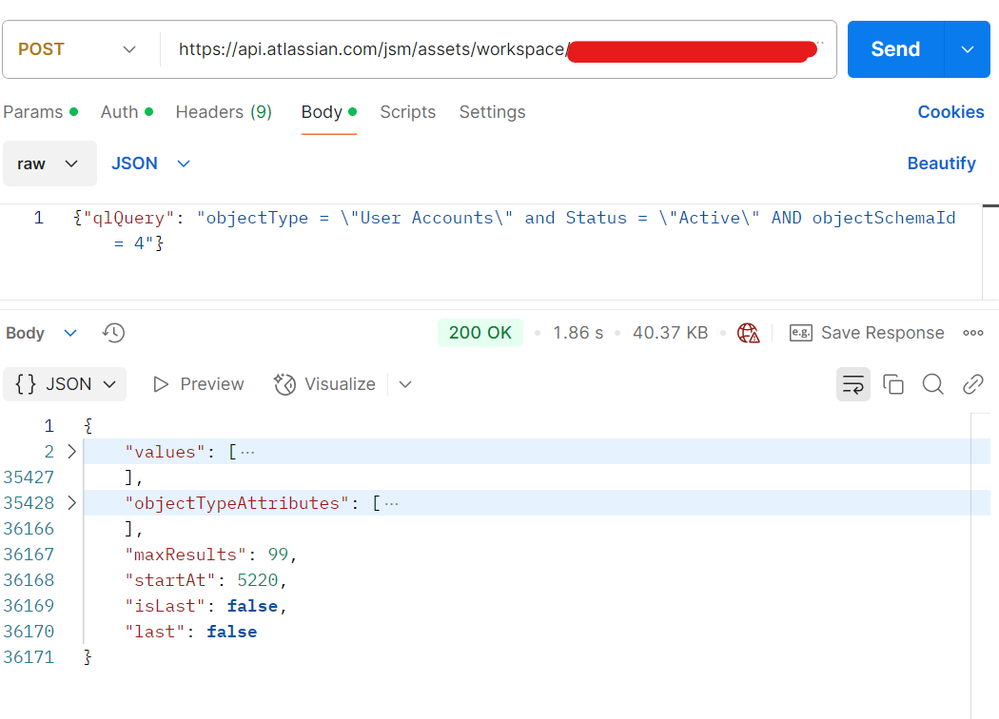Click the Preview play icon

(161, 384)
